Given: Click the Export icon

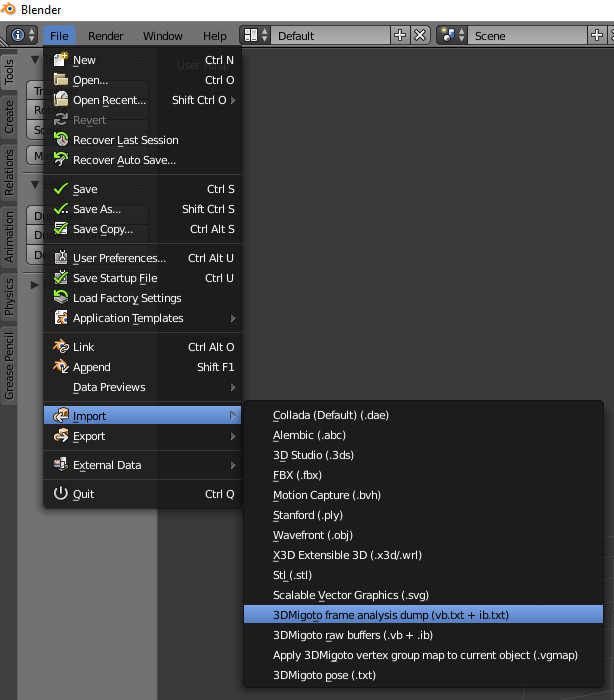Looking at the screenshot, I should click(61, 435).
